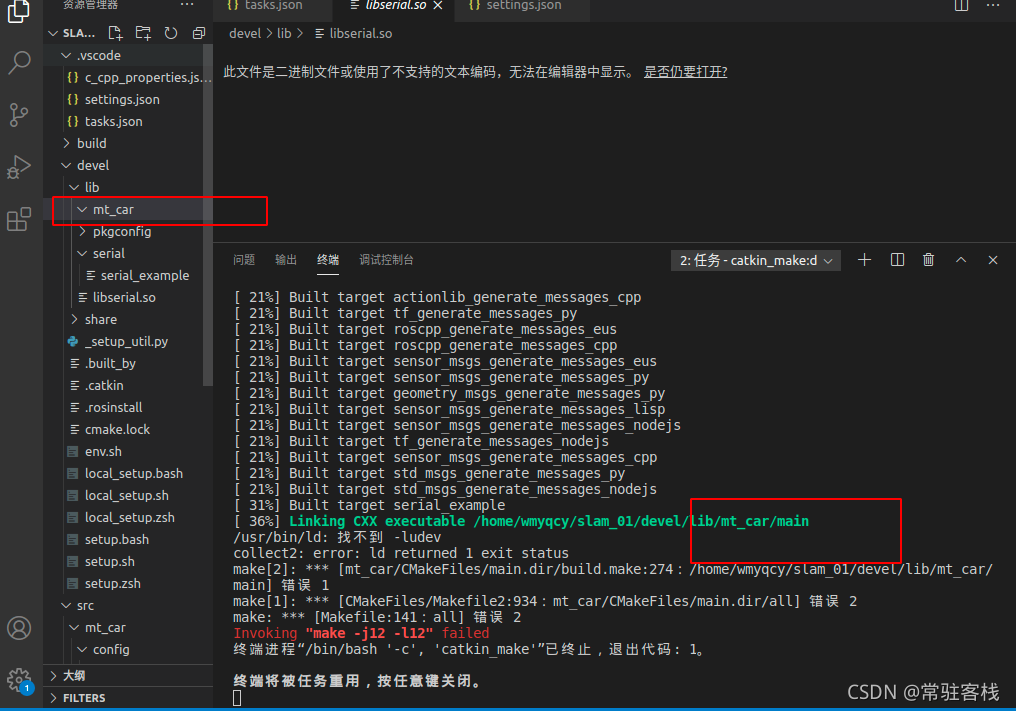Collapse all folders in explorer
This screenshot has height=711, width=1016.
pos(199,33)
